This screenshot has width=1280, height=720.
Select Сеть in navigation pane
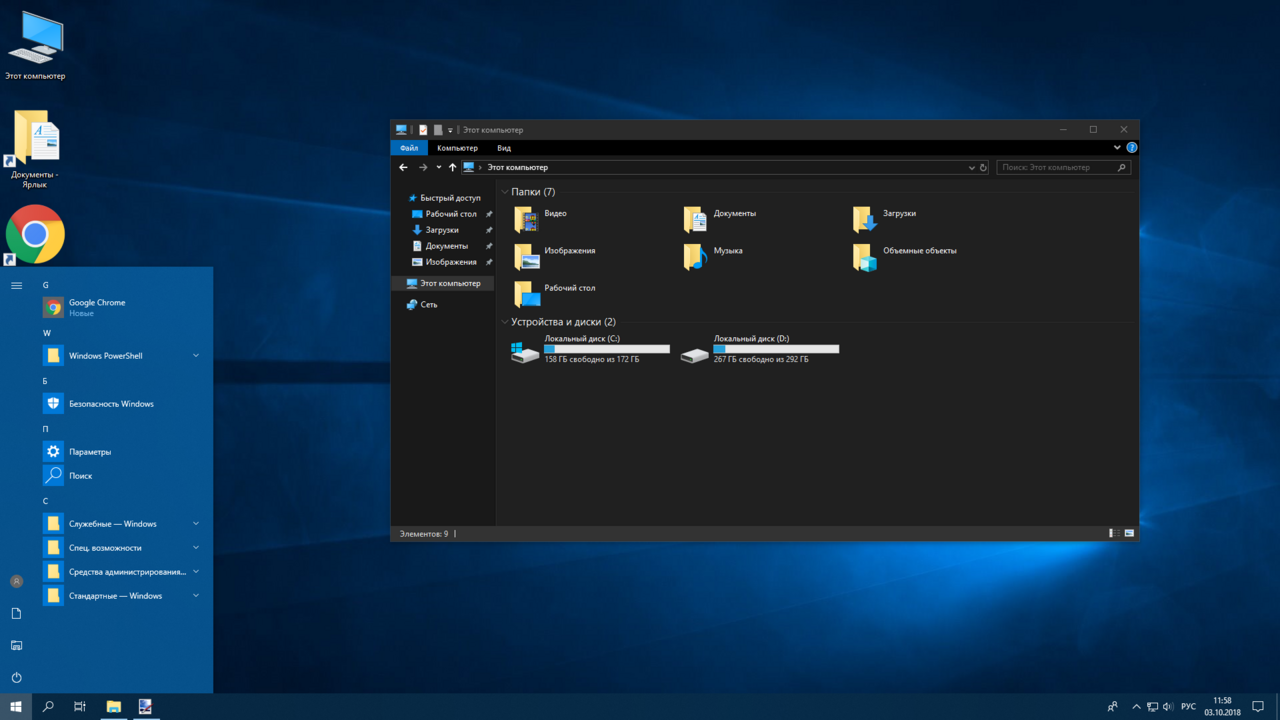tap(422, 305)
